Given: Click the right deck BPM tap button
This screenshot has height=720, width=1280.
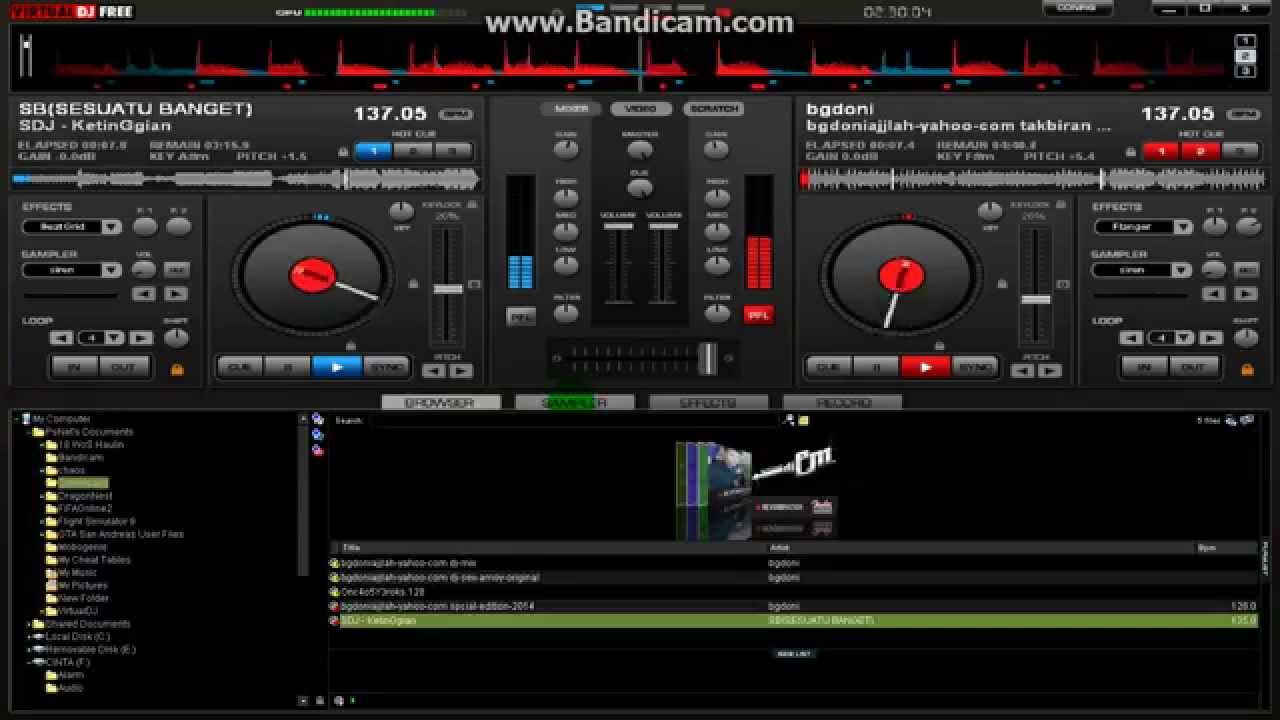Looking at the screenshot, I should pyautogui.click(x=1244, y=115).
